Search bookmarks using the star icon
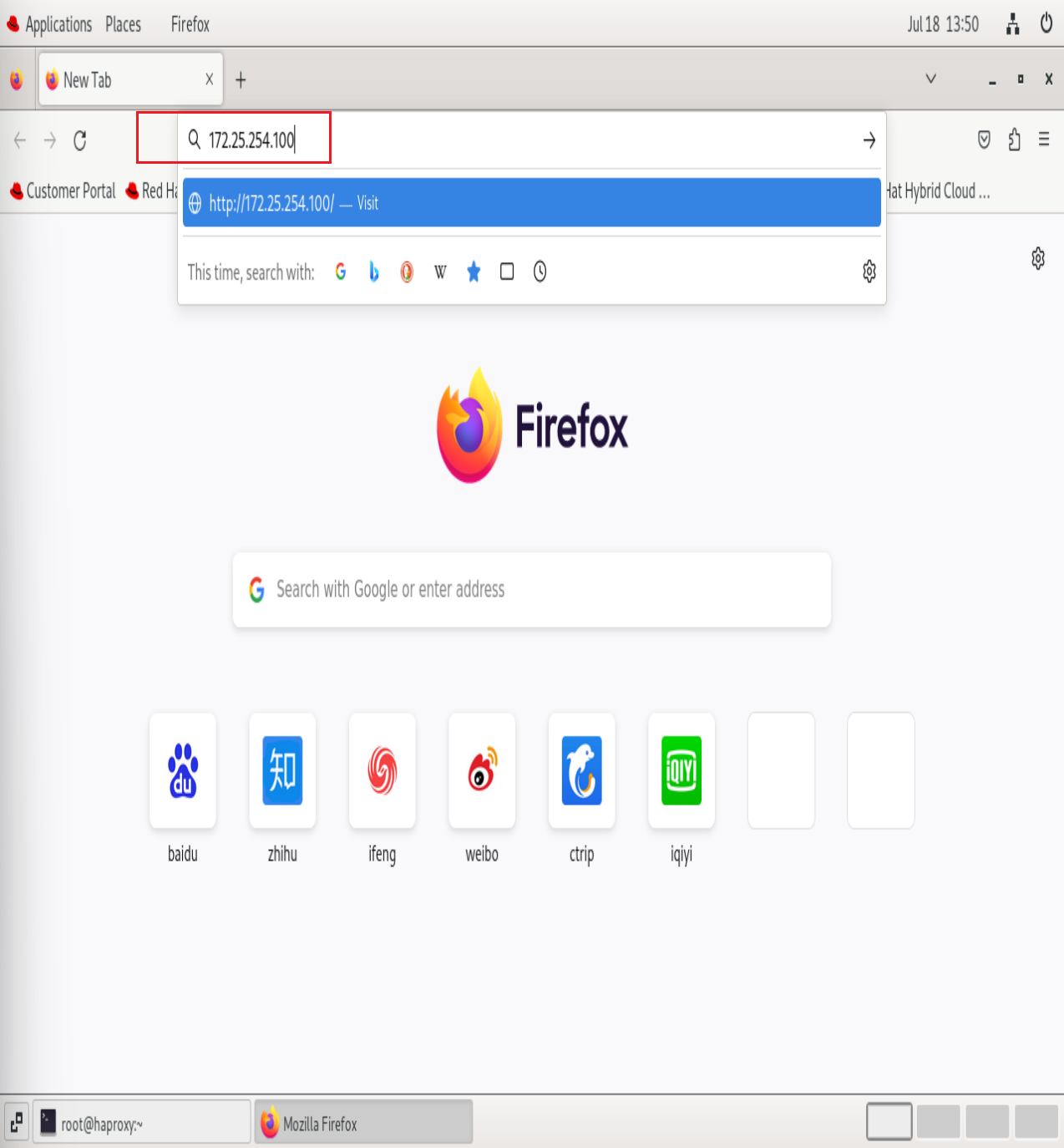The width and height of the screenshot is (1064, 1148). (474, 272)
